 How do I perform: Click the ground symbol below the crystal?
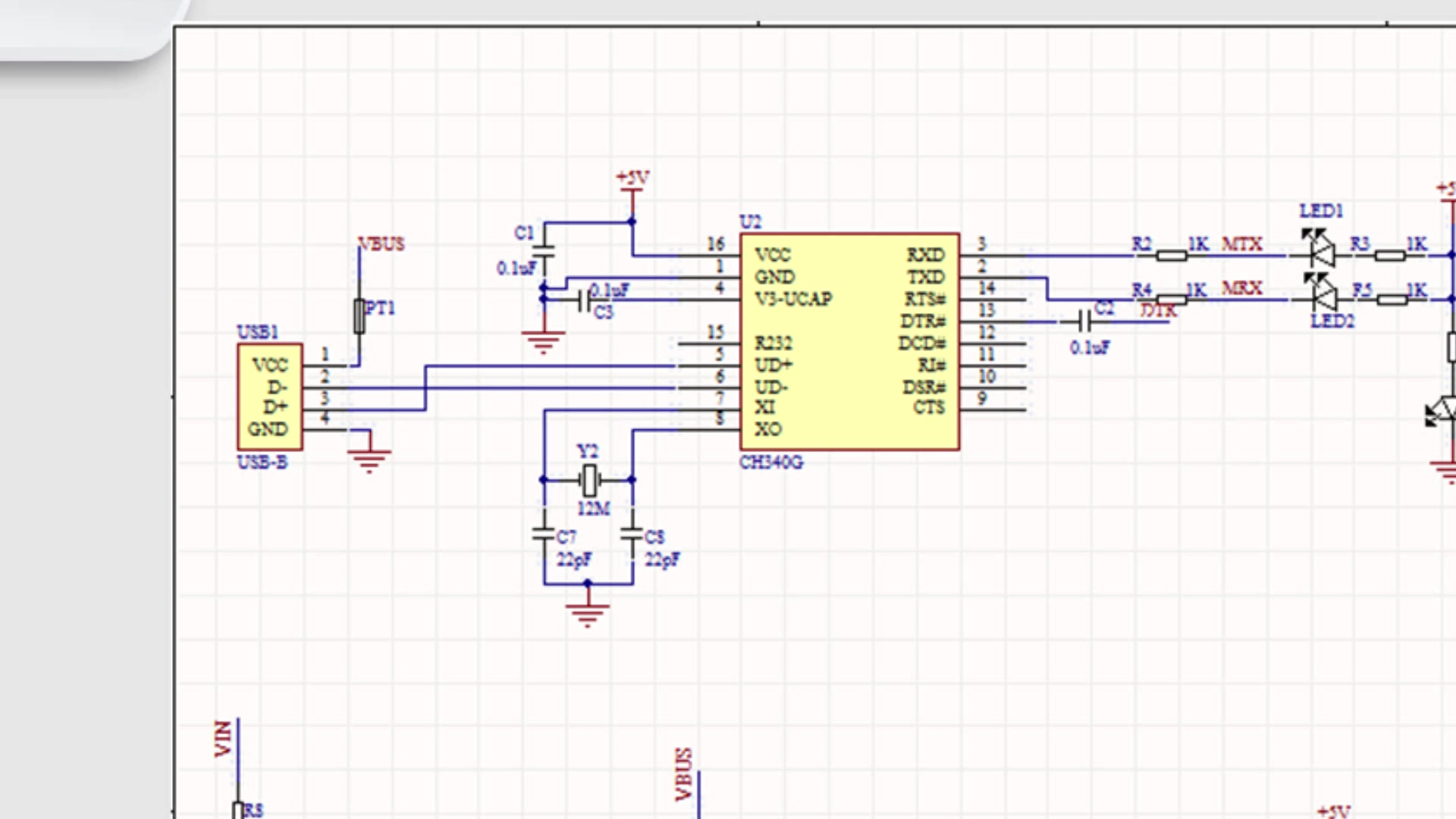588,614
